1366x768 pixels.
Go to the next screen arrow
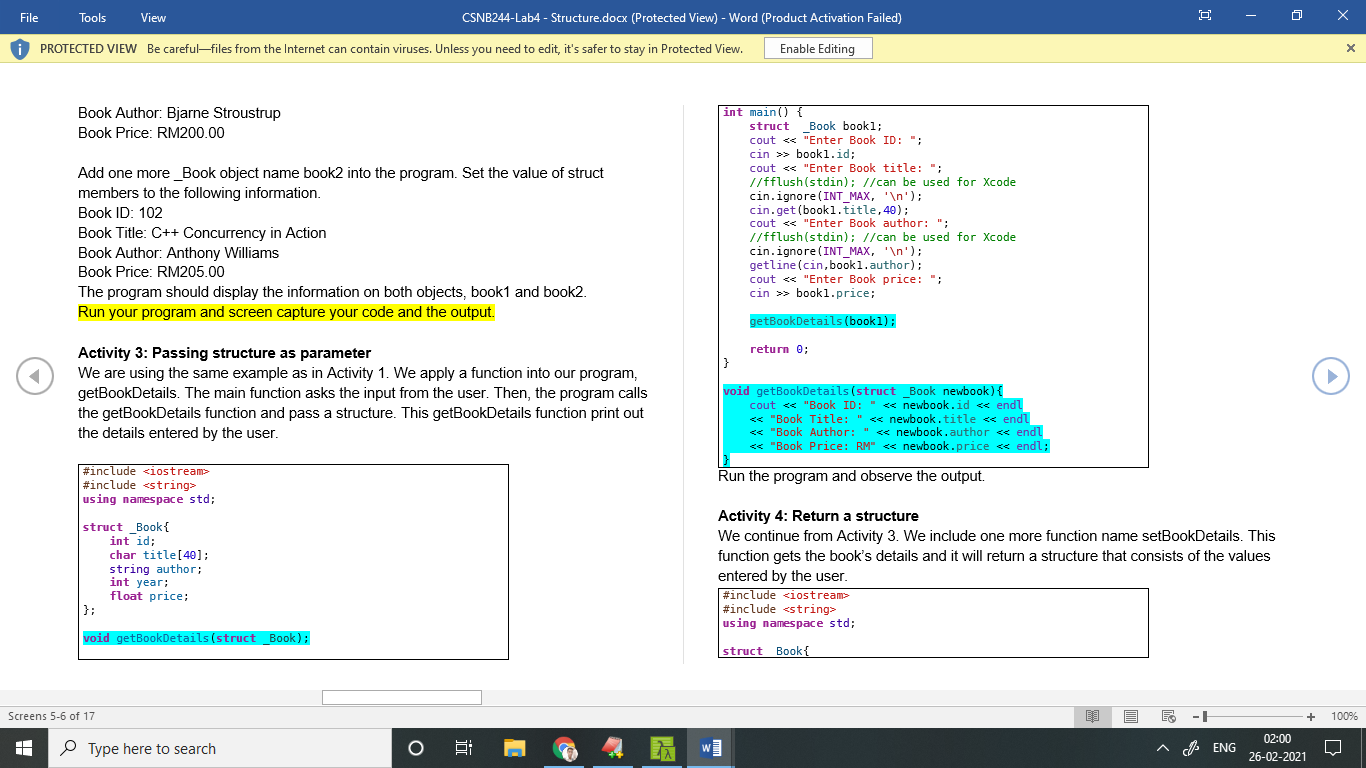(1330, 376)
